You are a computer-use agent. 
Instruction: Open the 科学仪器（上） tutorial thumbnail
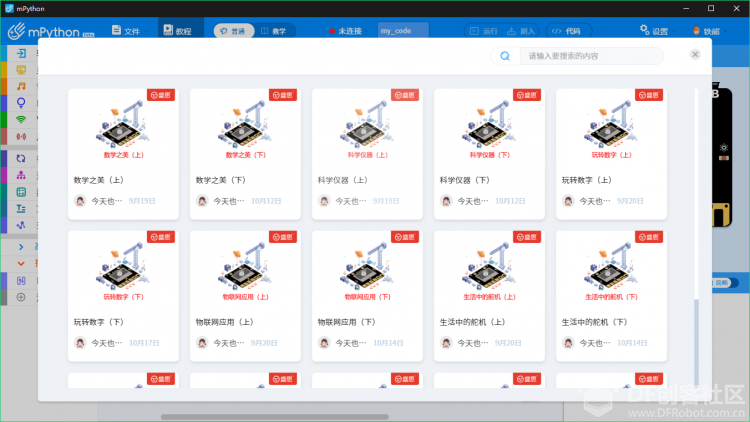tap(367, 128)
